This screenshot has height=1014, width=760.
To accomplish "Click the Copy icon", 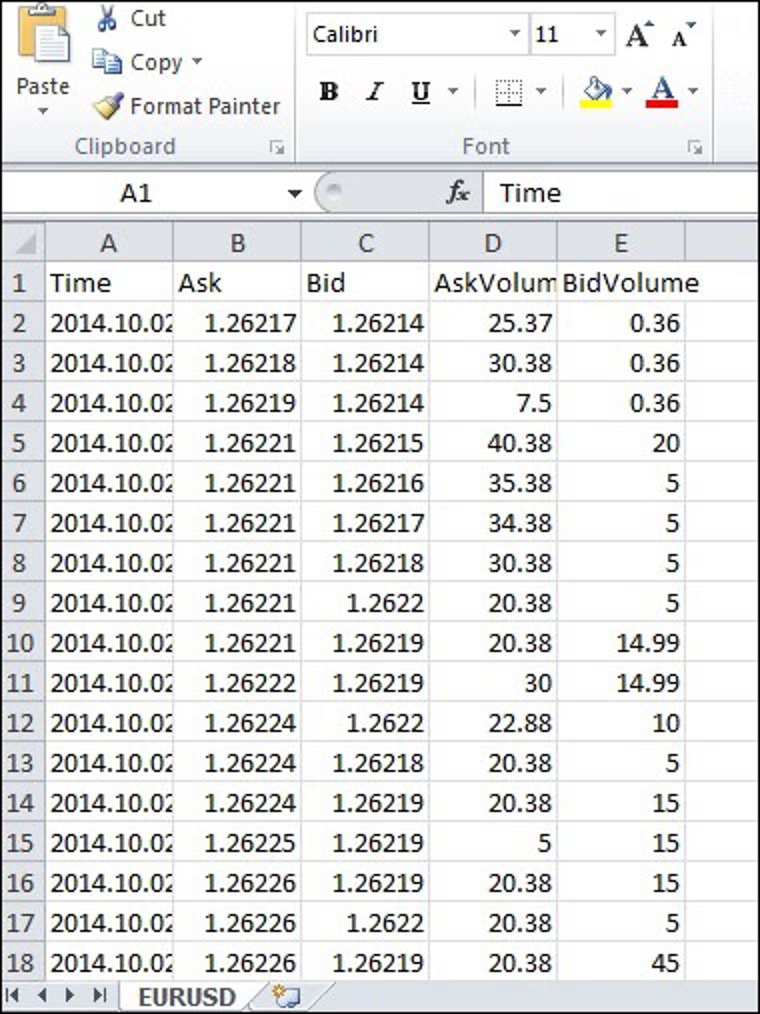I will click(107, 62).
